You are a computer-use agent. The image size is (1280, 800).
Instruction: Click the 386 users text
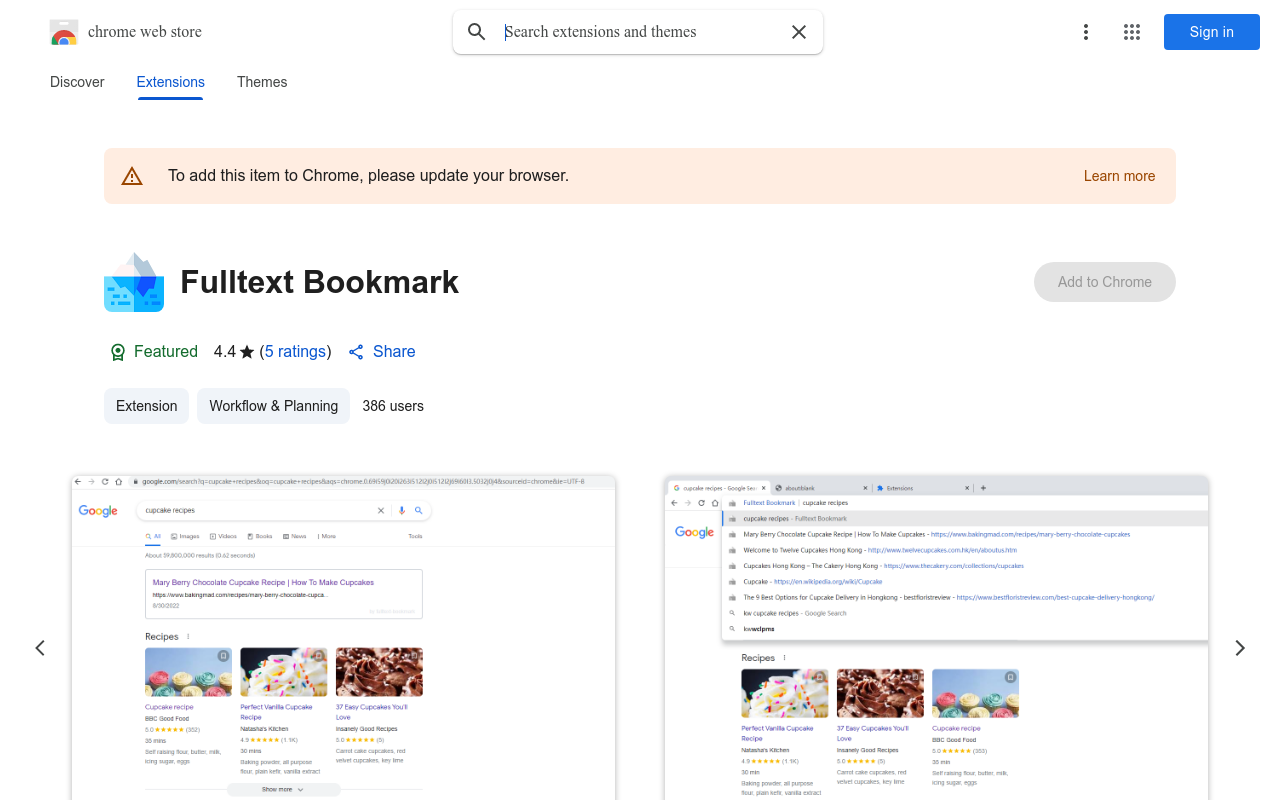click(x=393, y=406)
